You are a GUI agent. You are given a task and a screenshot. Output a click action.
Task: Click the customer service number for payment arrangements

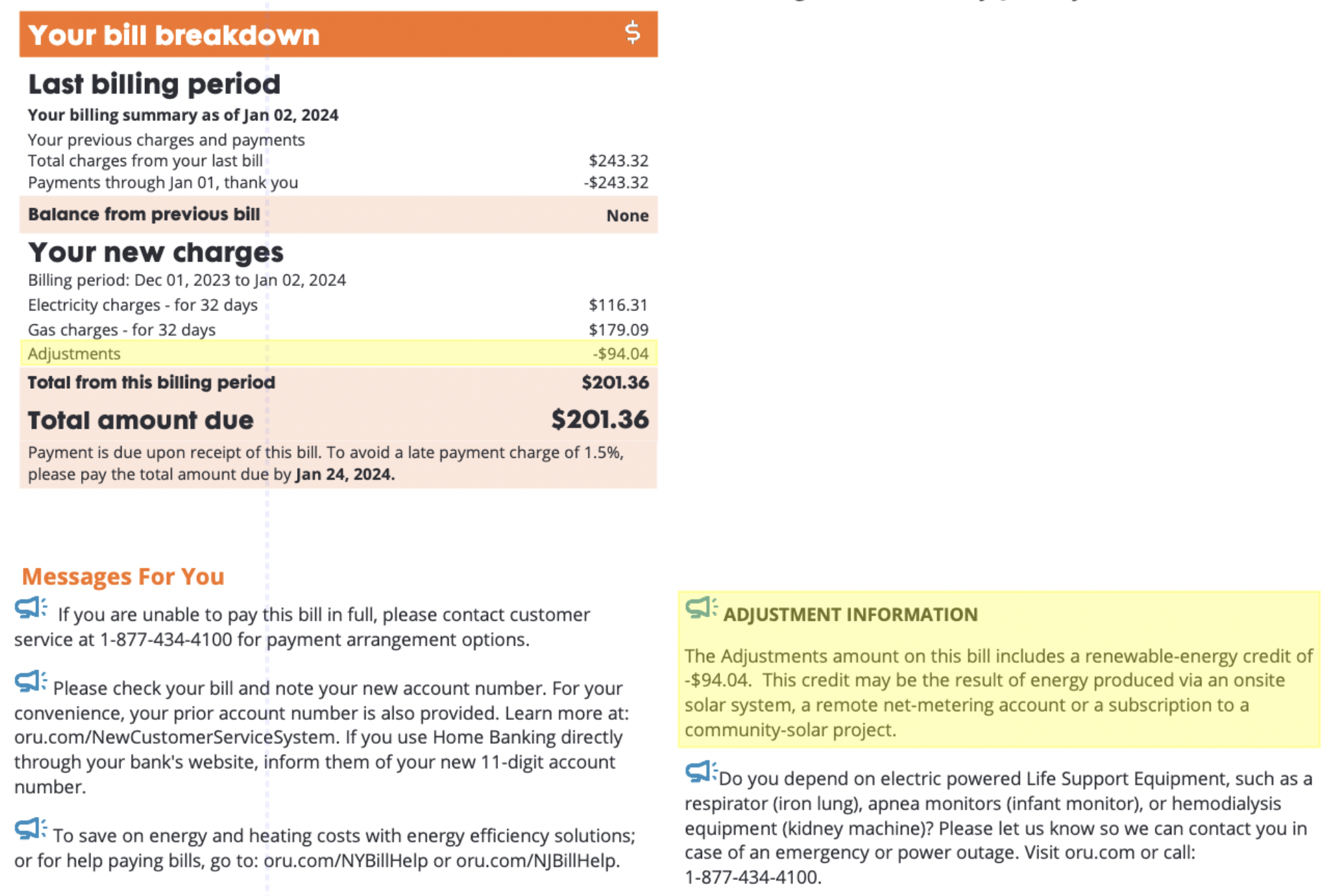pyautogui.click(x=166, y=640)
